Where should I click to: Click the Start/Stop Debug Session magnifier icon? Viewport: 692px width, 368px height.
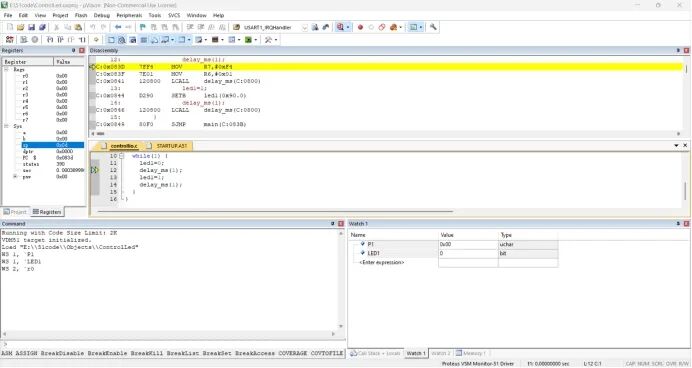click(340, 27)
